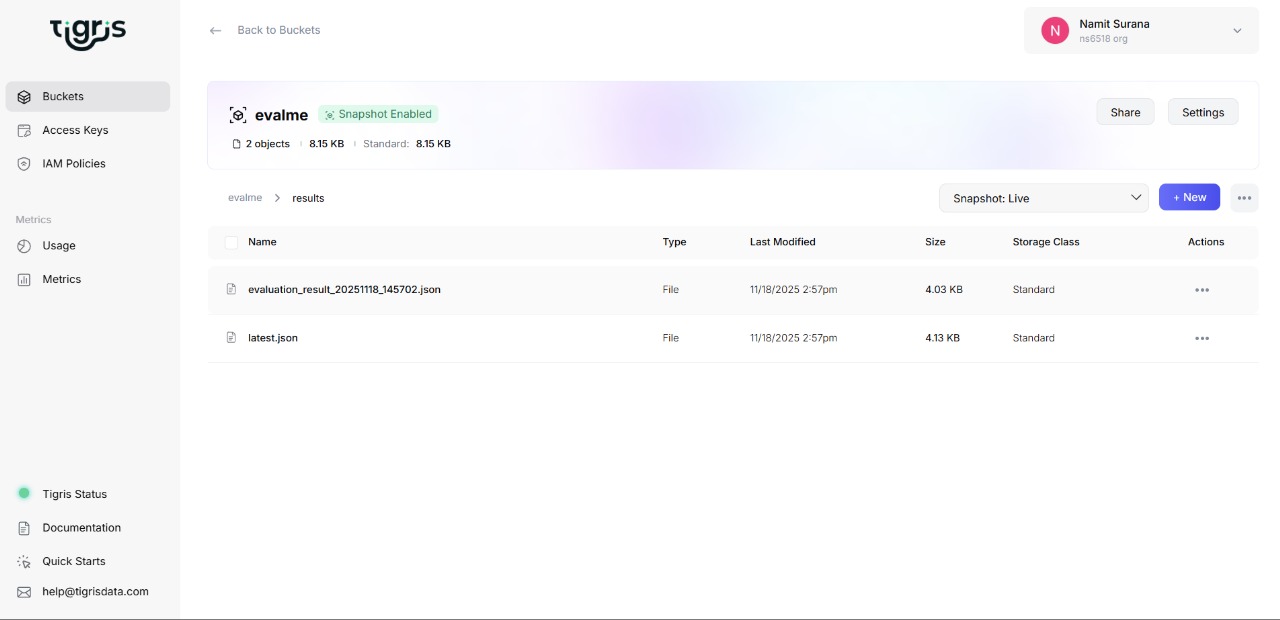Click the Access Keys icon in sidebar

coord(25,130)
